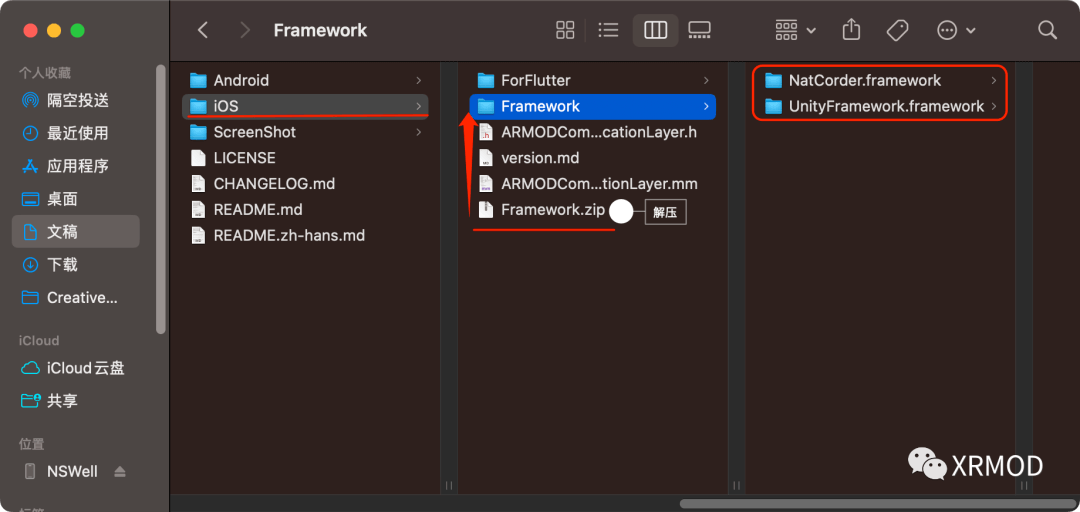Switch to icon view
The width and height of the screenshot is (1080, 512).
click(565, 30)
